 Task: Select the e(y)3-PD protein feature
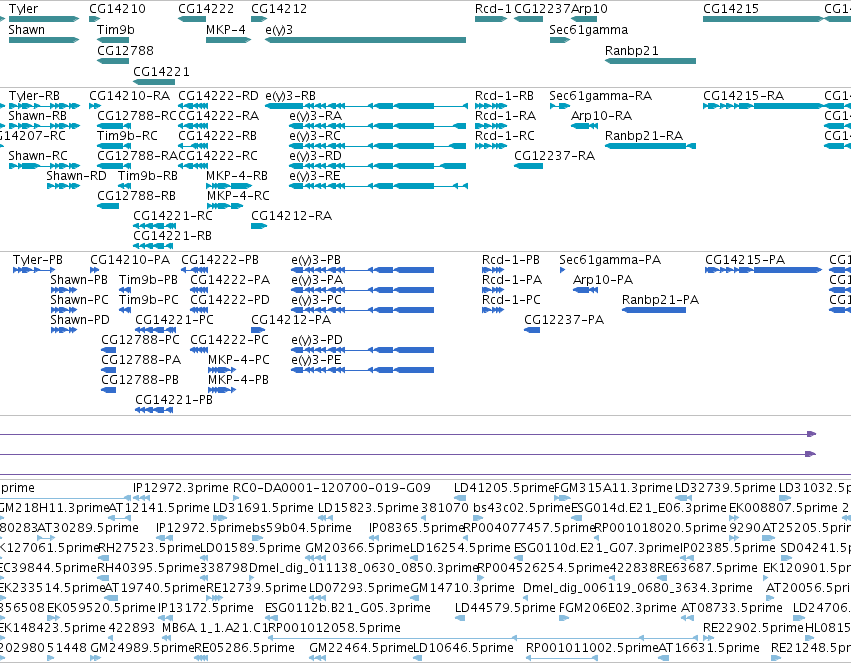pyautogui.click(x=363, y=350)
